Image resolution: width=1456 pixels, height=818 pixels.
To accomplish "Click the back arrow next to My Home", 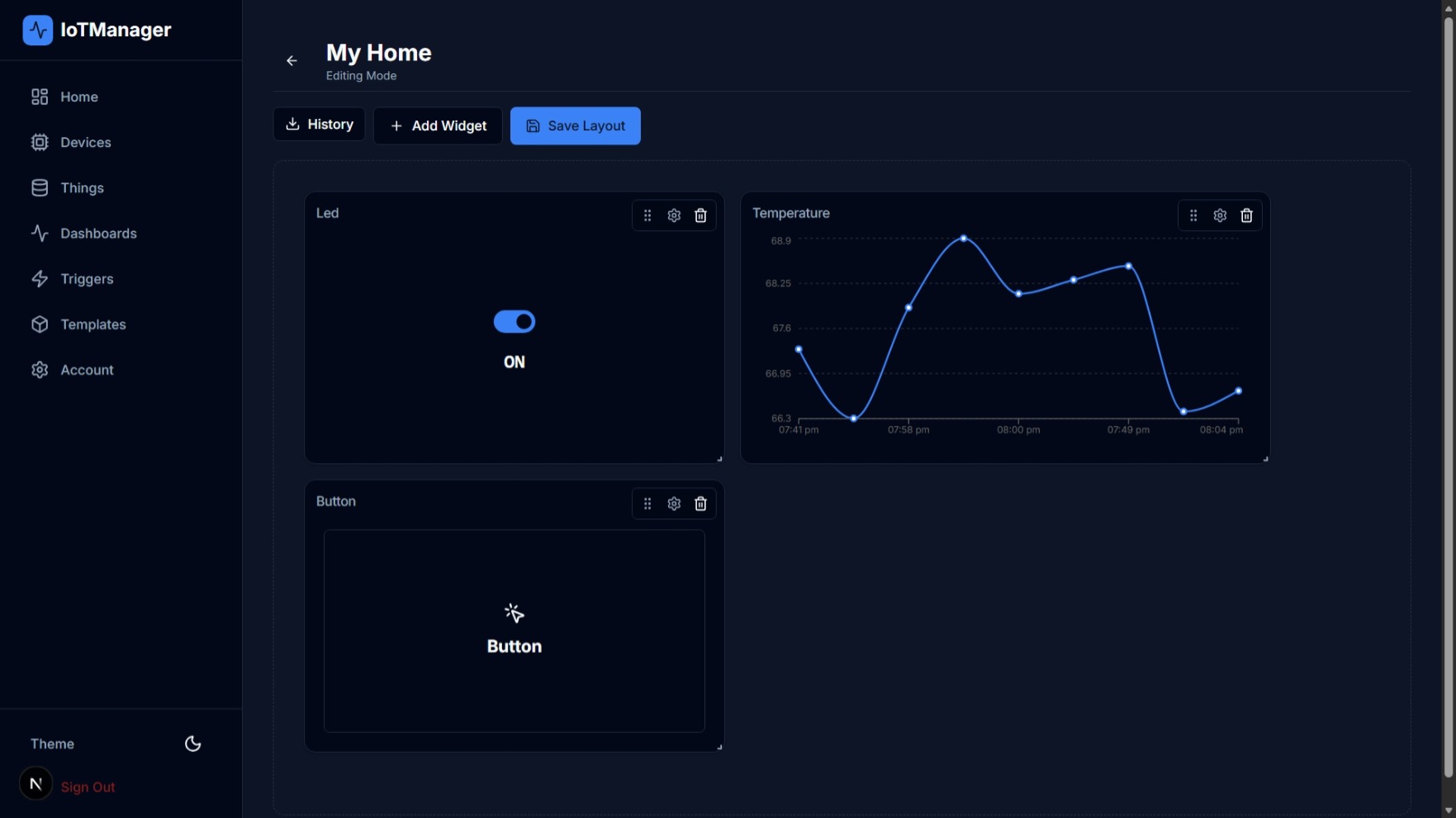I will [x=292, y=60].
